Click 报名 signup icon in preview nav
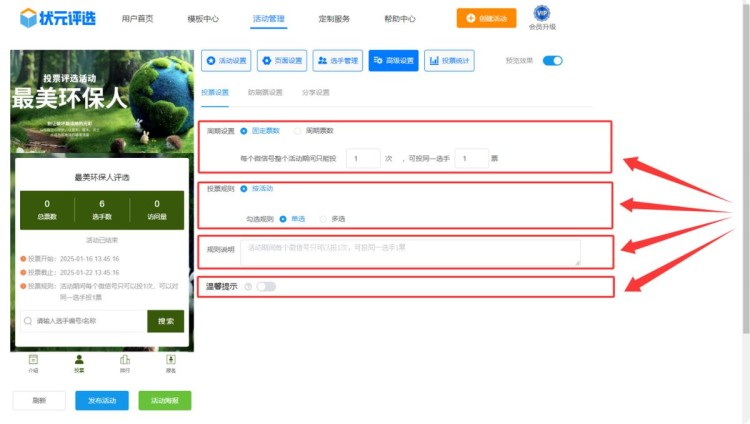This screenshot has height=424, width=750. click(x=171, y=362)
